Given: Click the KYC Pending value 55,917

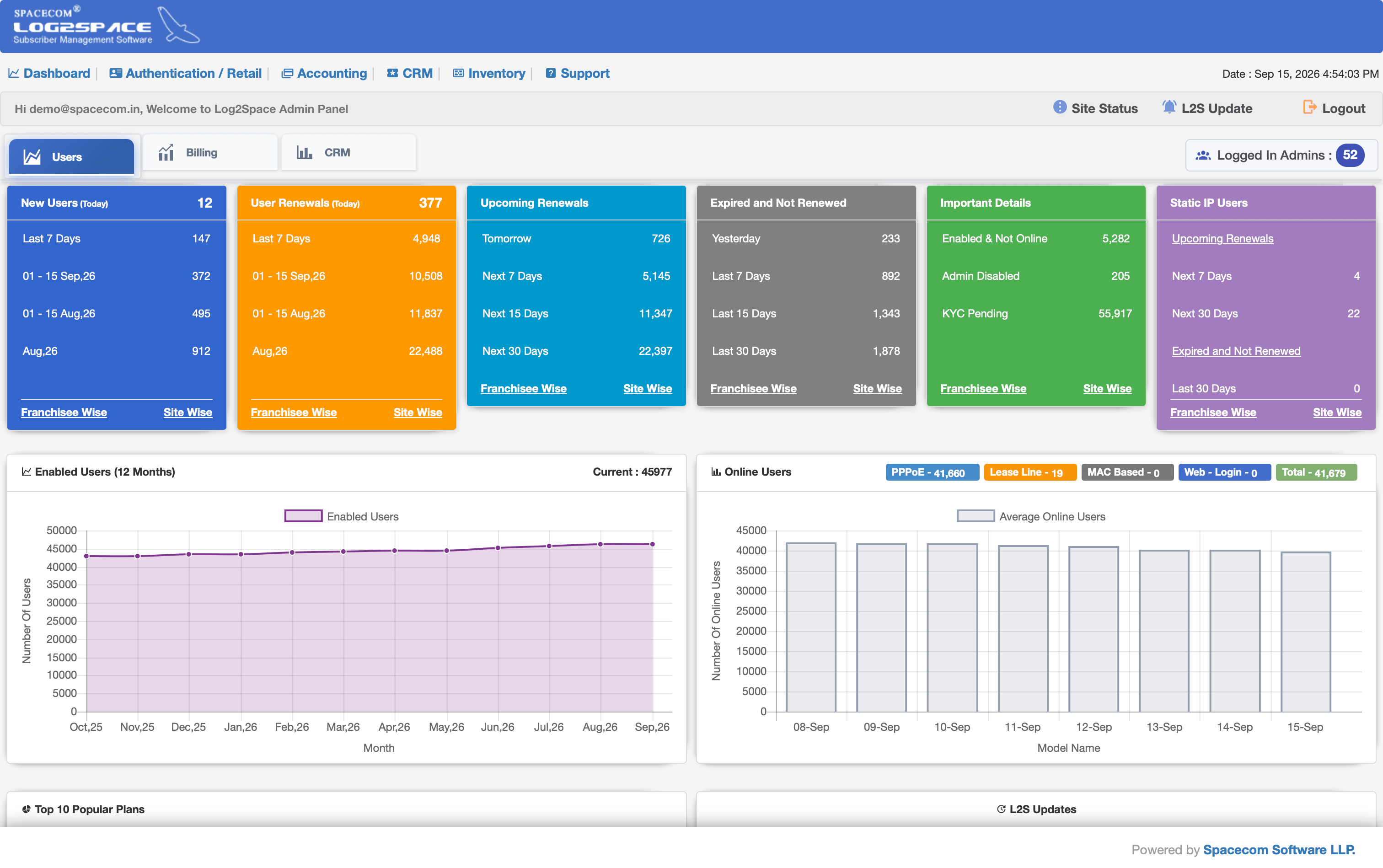Looking at the screenshot, I should (1115, 313).
